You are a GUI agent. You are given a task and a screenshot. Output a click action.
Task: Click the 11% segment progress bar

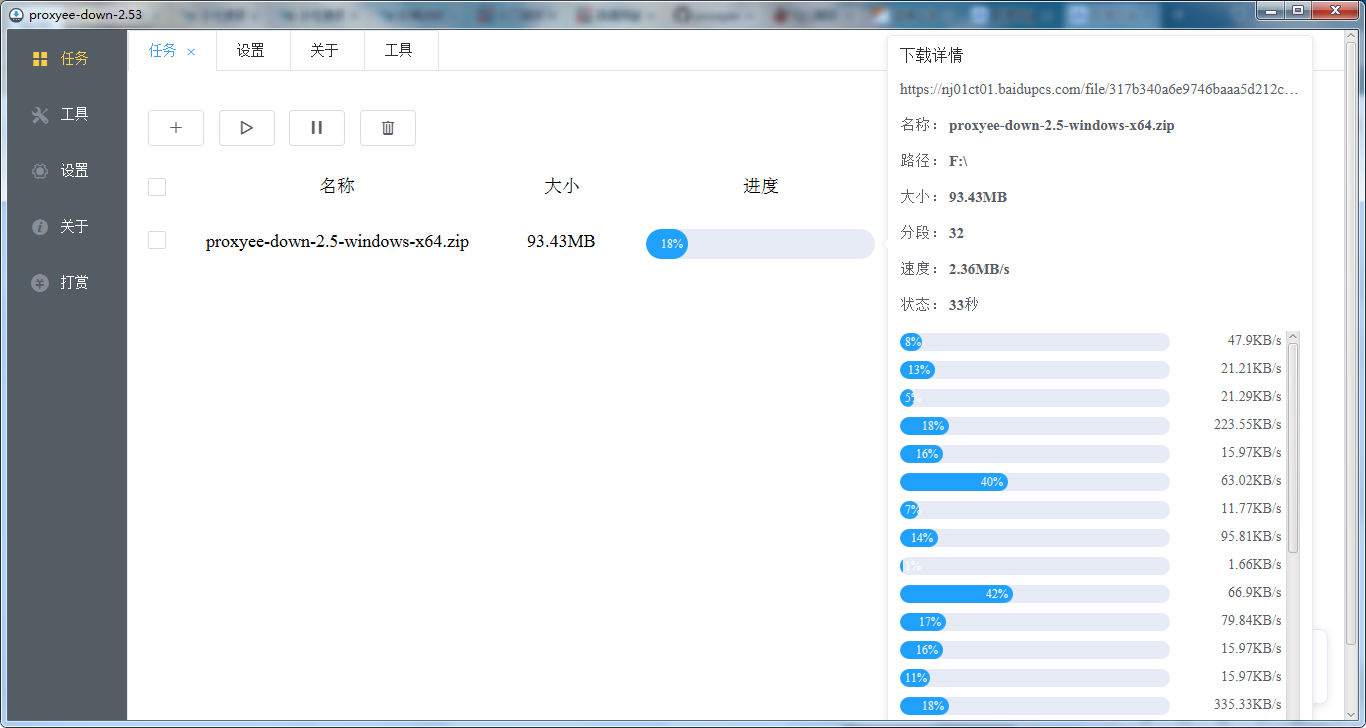click(1035, 678)
